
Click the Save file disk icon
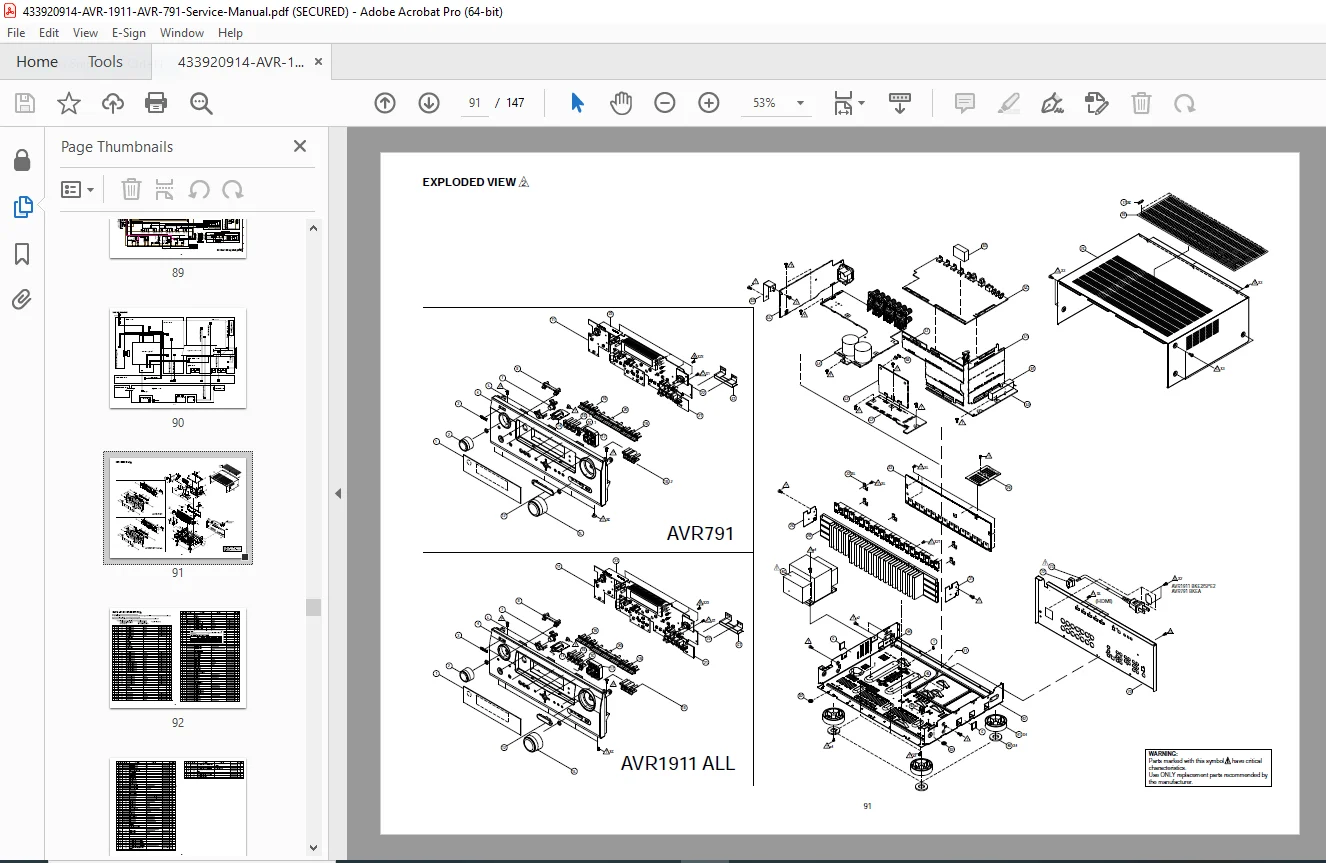coord(25,103)
